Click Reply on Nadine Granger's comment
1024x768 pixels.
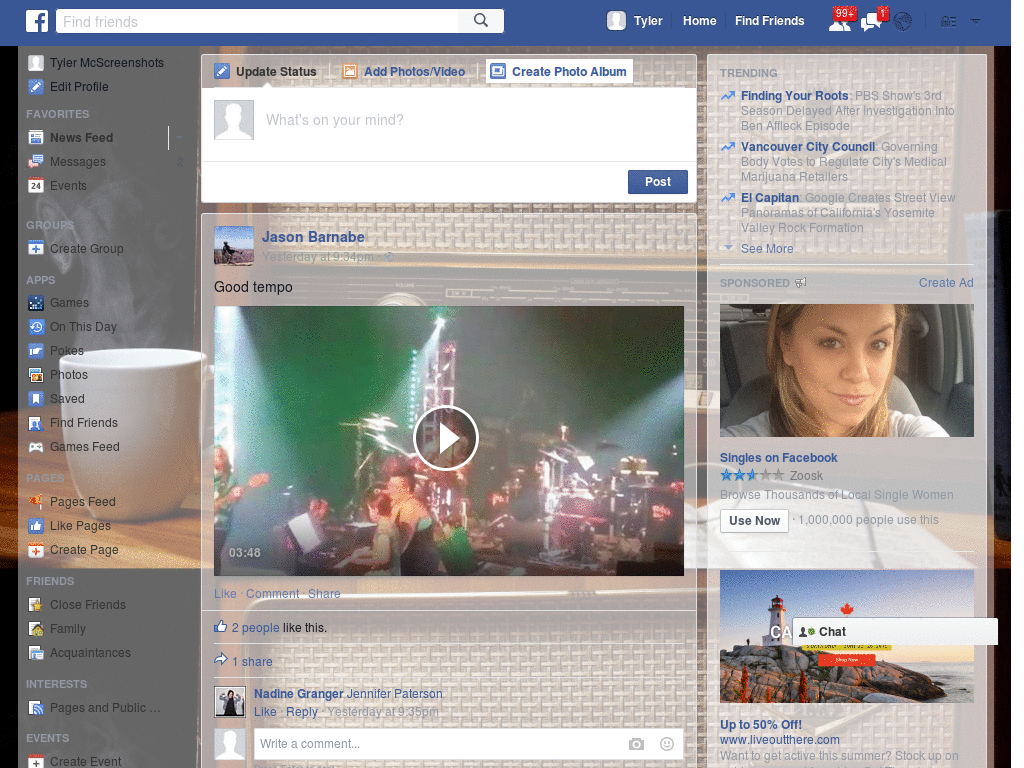tap(302, 712)
